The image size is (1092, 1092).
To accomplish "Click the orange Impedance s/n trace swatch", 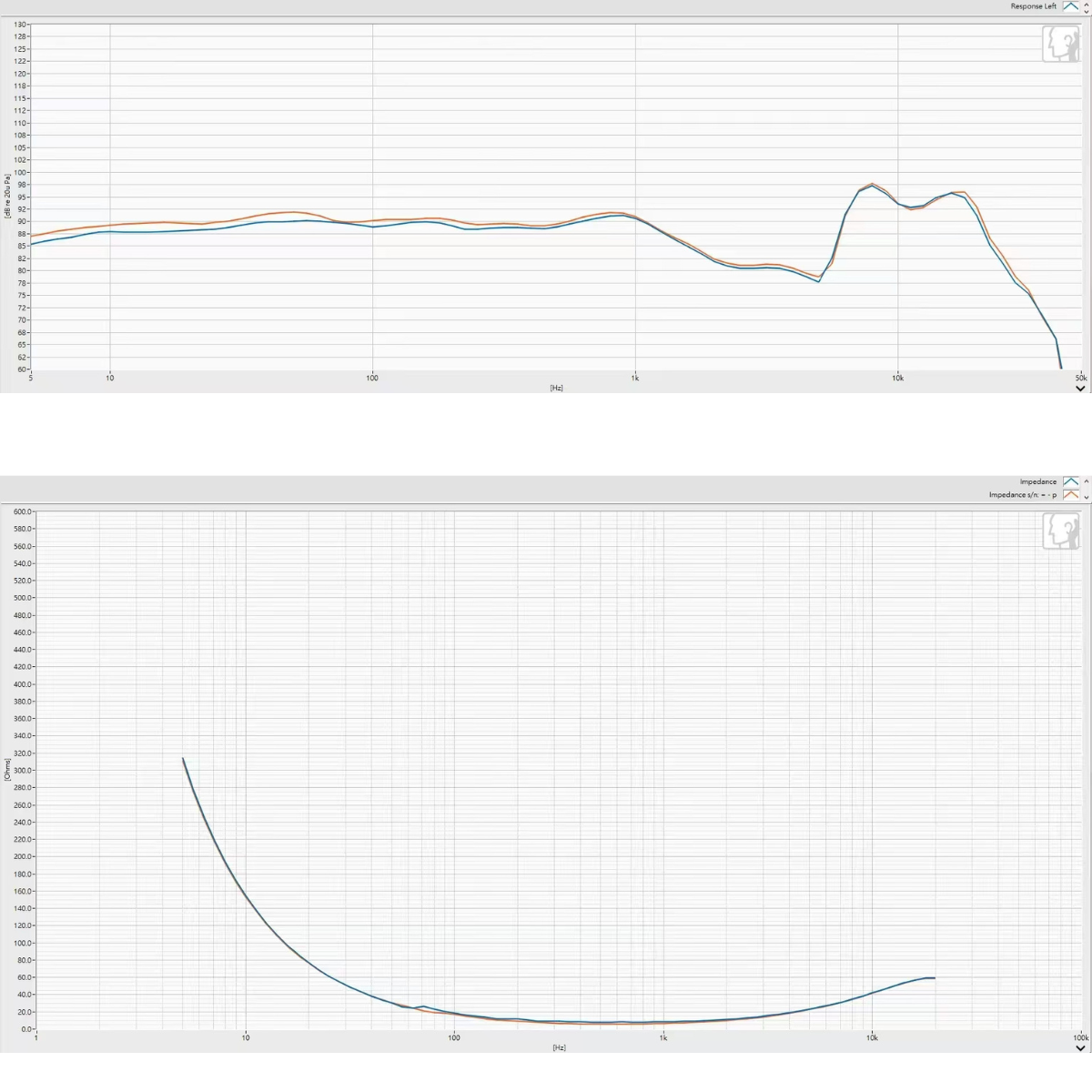I will point(1071,495).
